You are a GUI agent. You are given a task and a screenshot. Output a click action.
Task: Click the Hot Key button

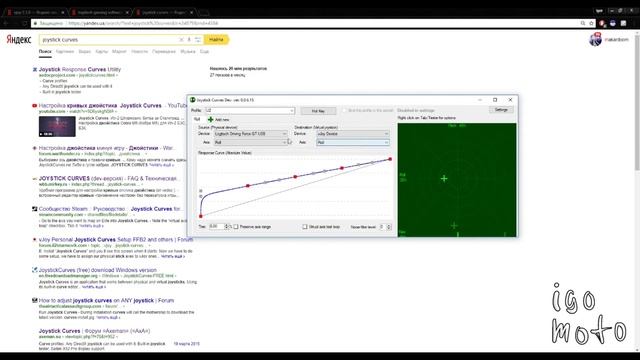click(318, 111)
